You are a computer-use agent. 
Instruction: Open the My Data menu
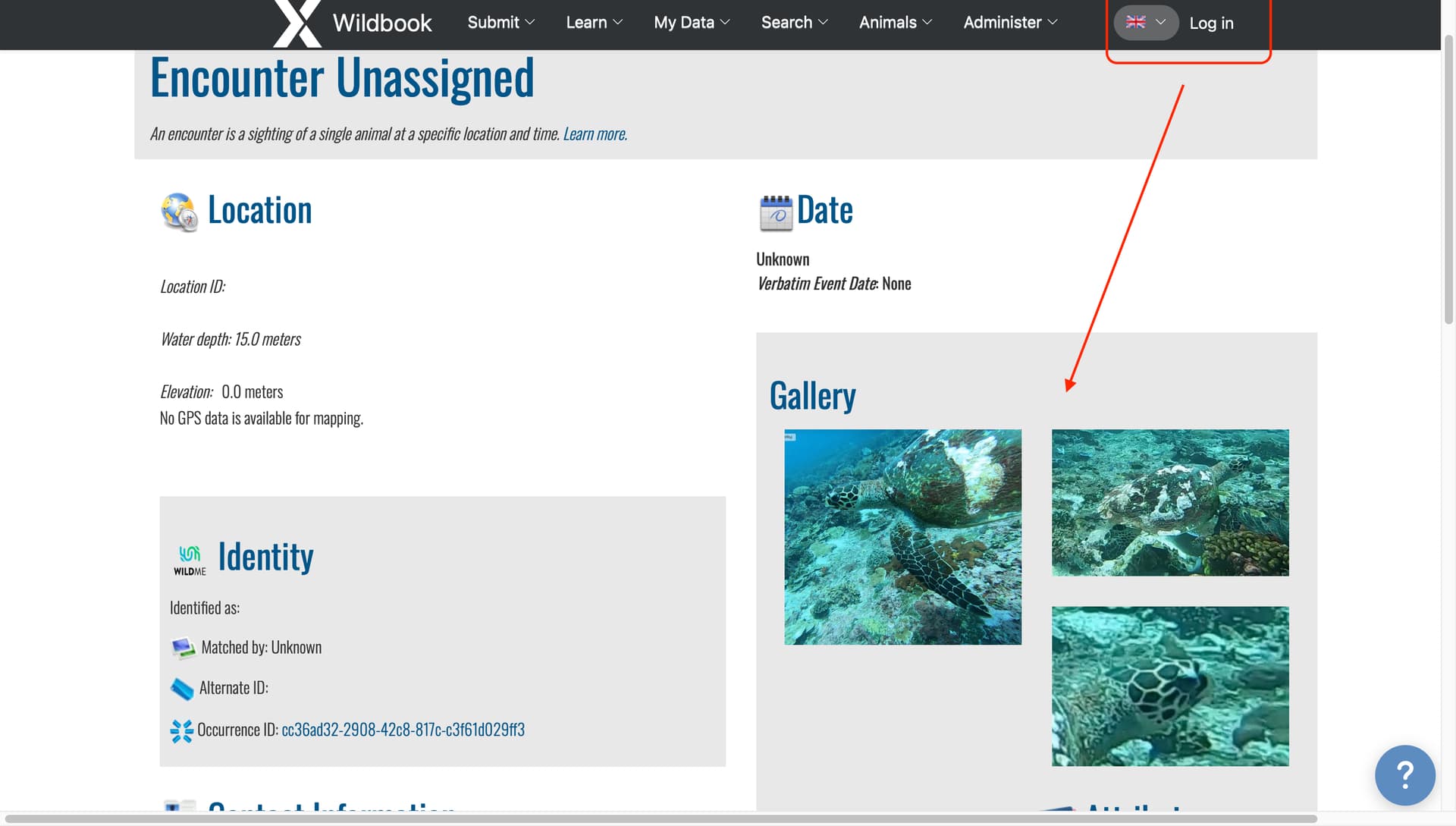pos(691,23)
